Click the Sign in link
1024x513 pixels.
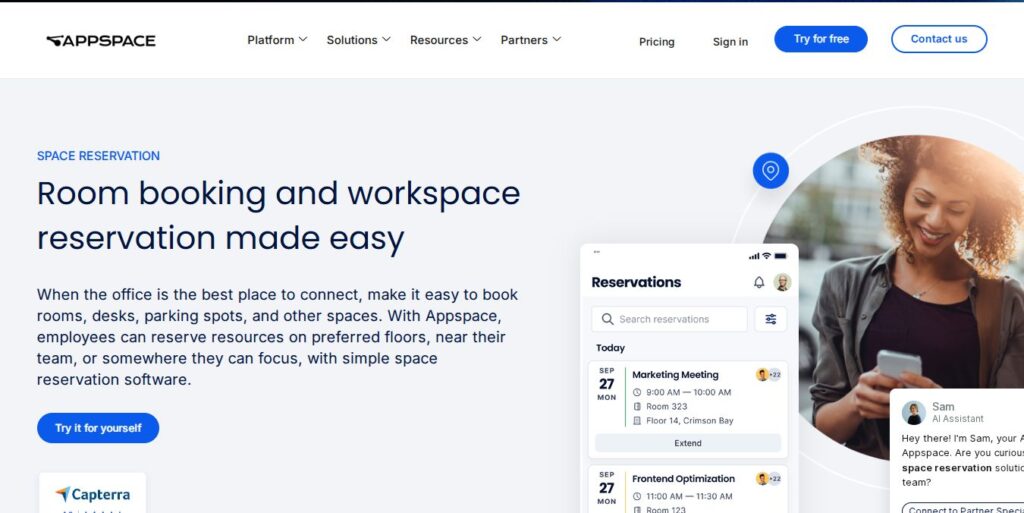pos(730,42)
